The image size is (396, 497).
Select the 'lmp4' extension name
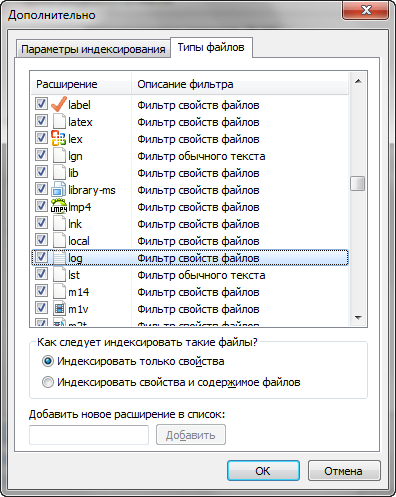click(79, 207)
